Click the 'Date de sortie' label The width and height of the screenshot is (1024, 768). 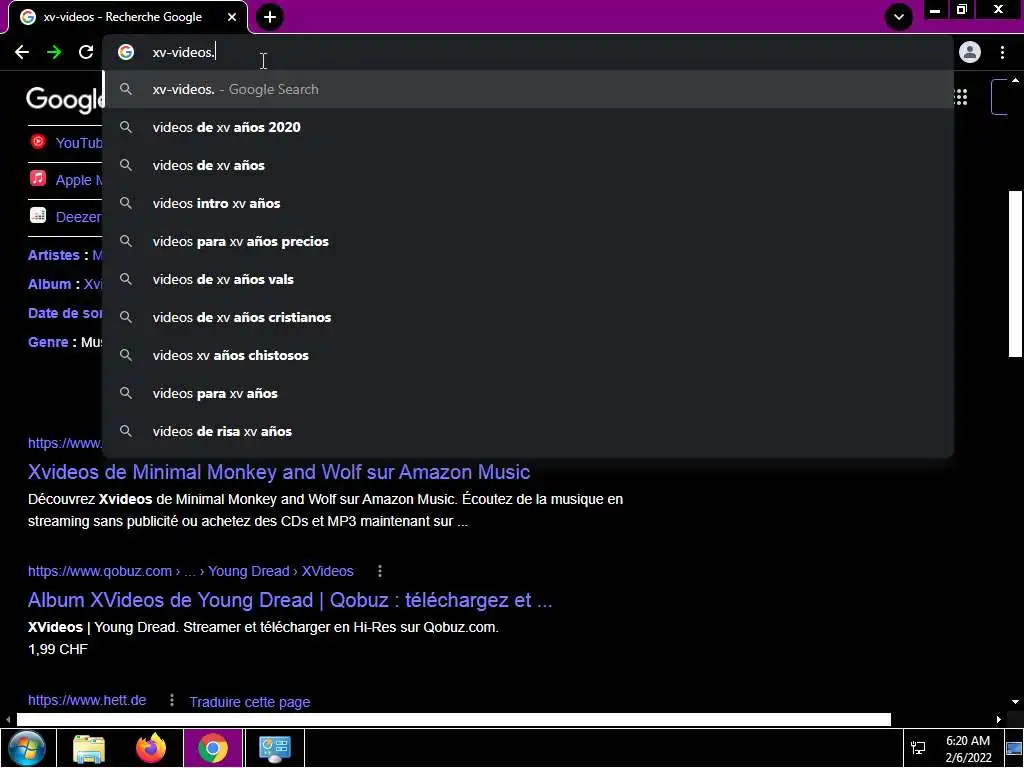tap(65, 313)
